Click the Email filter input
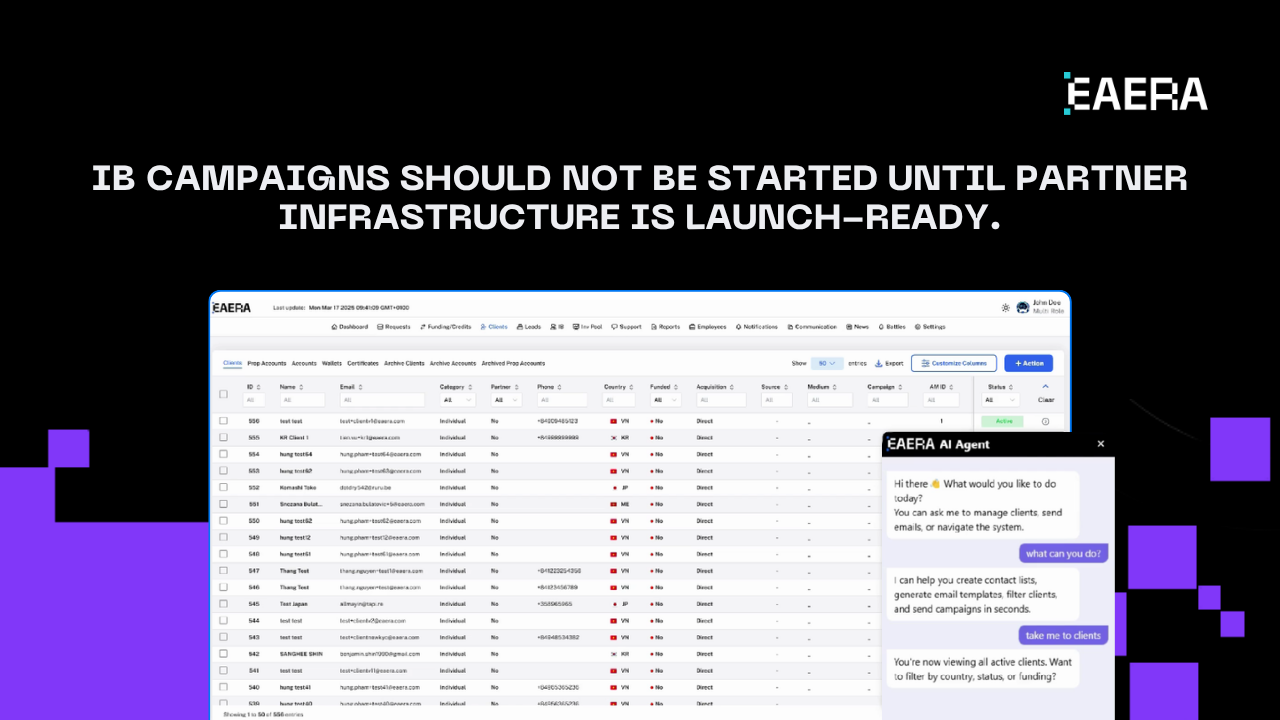The image size is (1280, 720). click(382, 400)
